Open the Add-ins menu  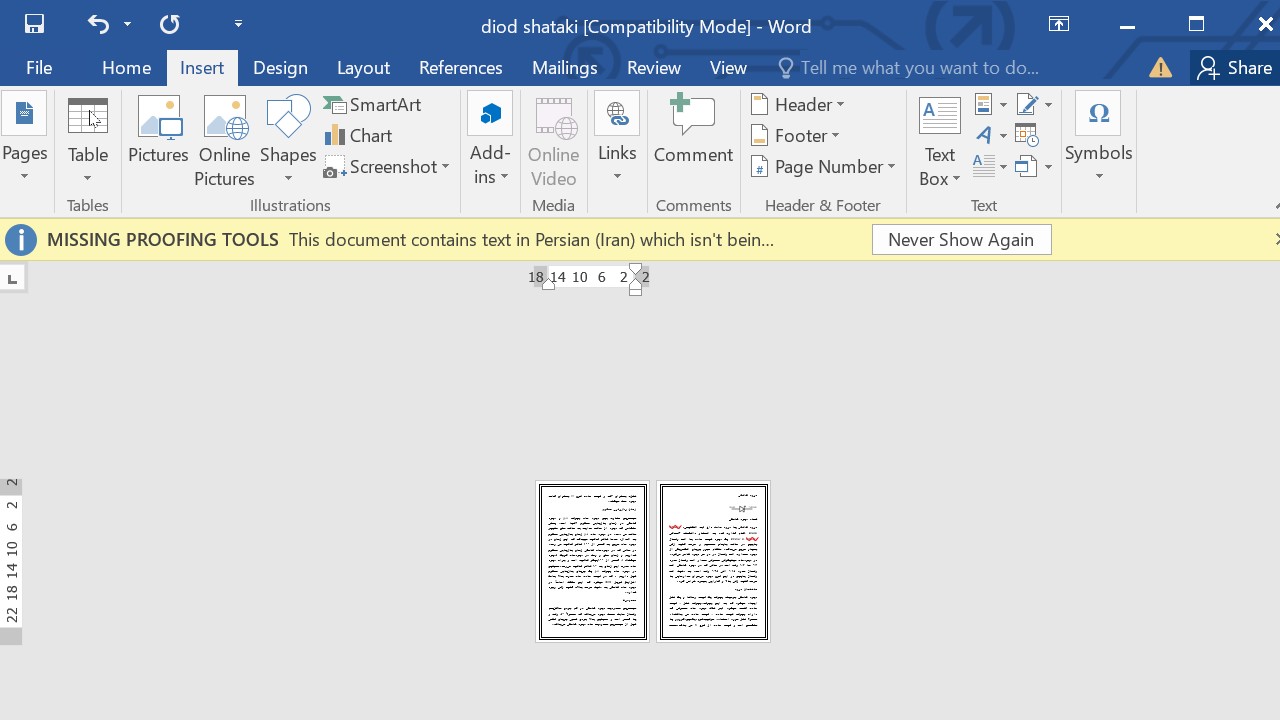tap(490, 140)
